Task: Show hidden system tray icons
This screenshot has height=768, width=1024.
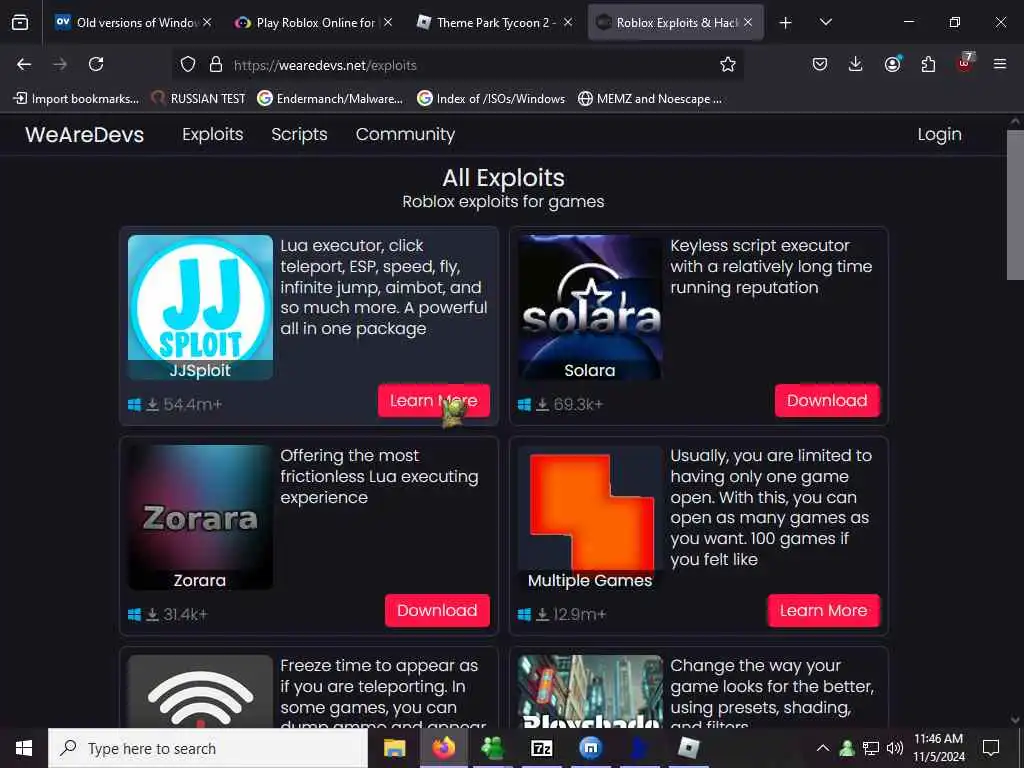Action: coord(823,748)
